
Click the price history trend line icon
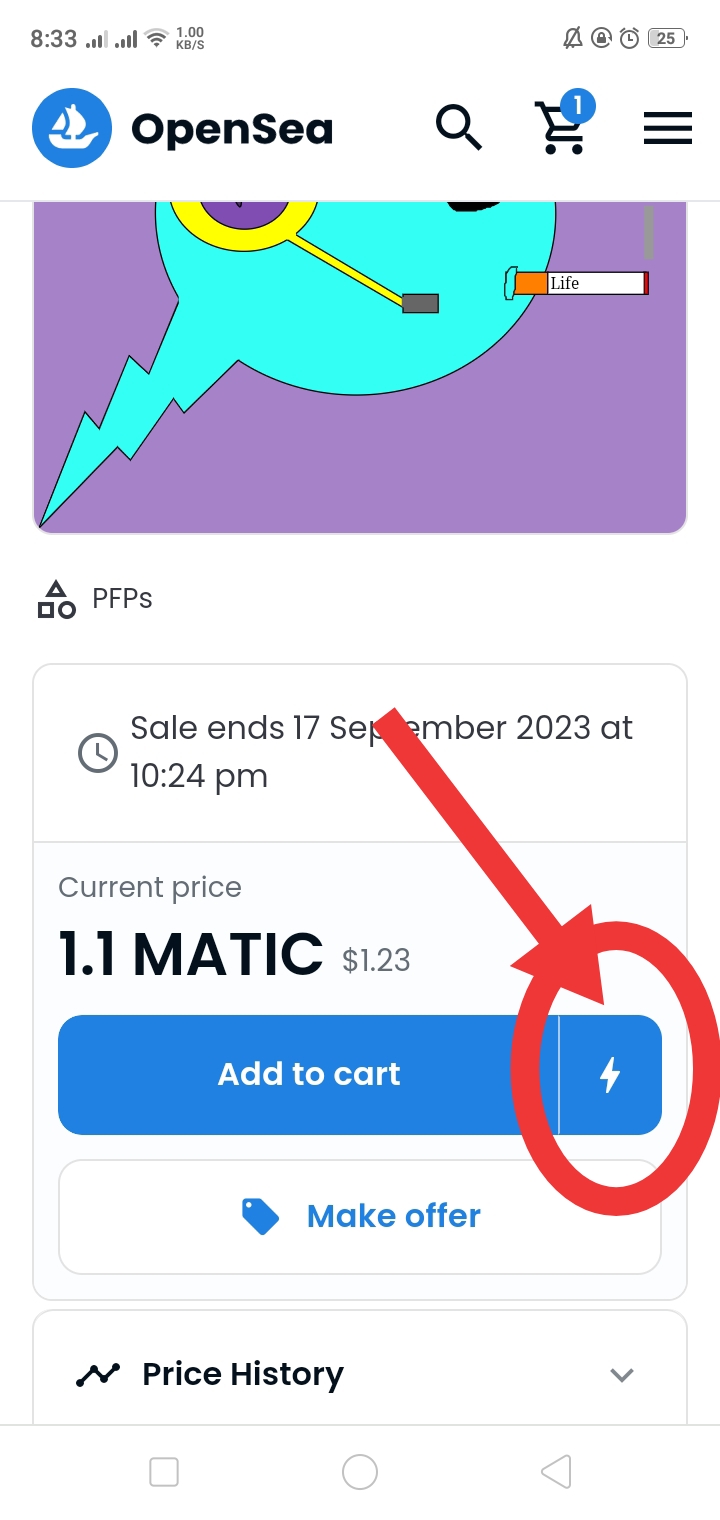[98, 1375]
